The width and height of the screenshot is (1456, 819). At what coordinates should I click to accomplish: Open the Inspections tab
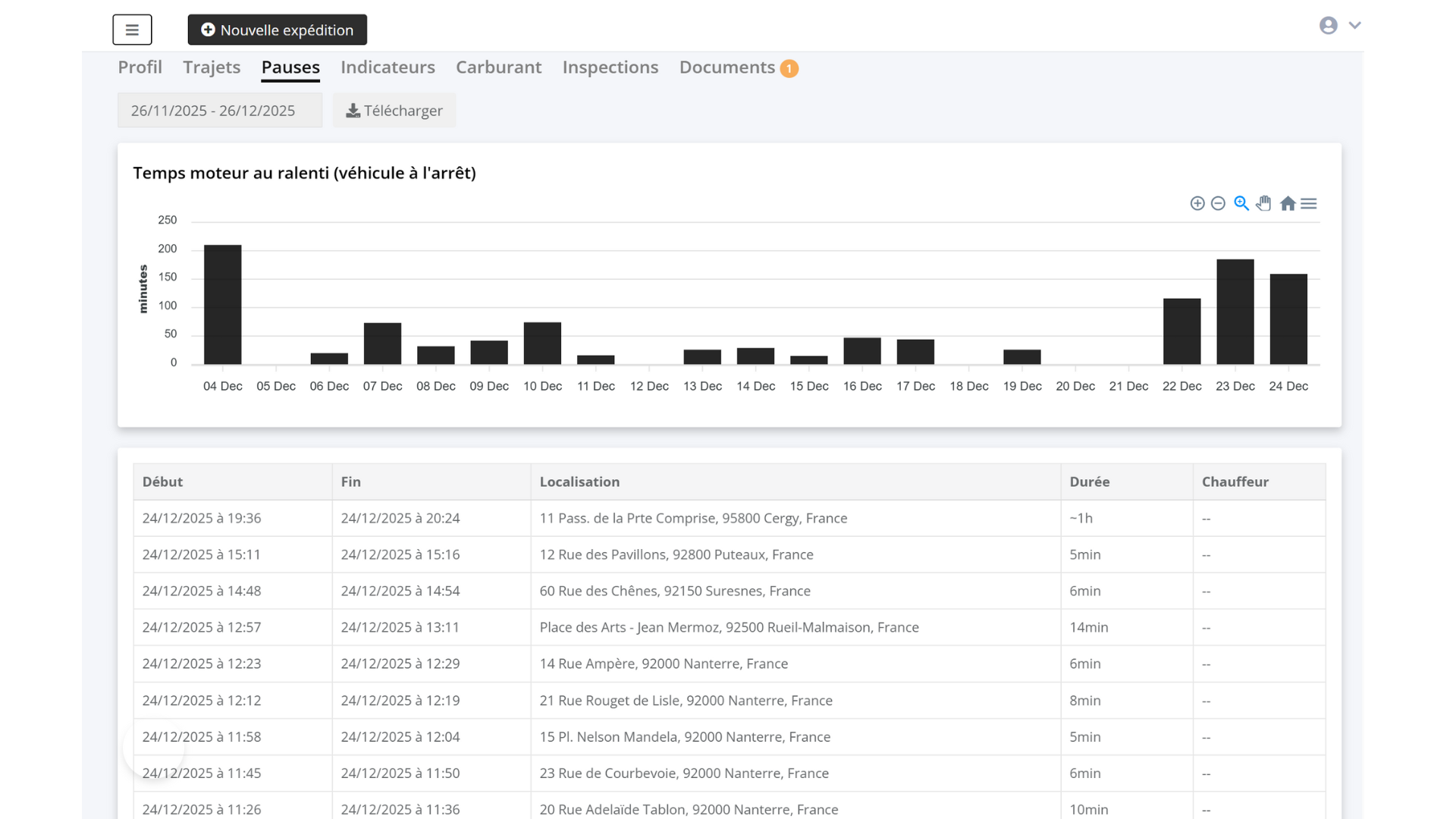pos(610,67)
